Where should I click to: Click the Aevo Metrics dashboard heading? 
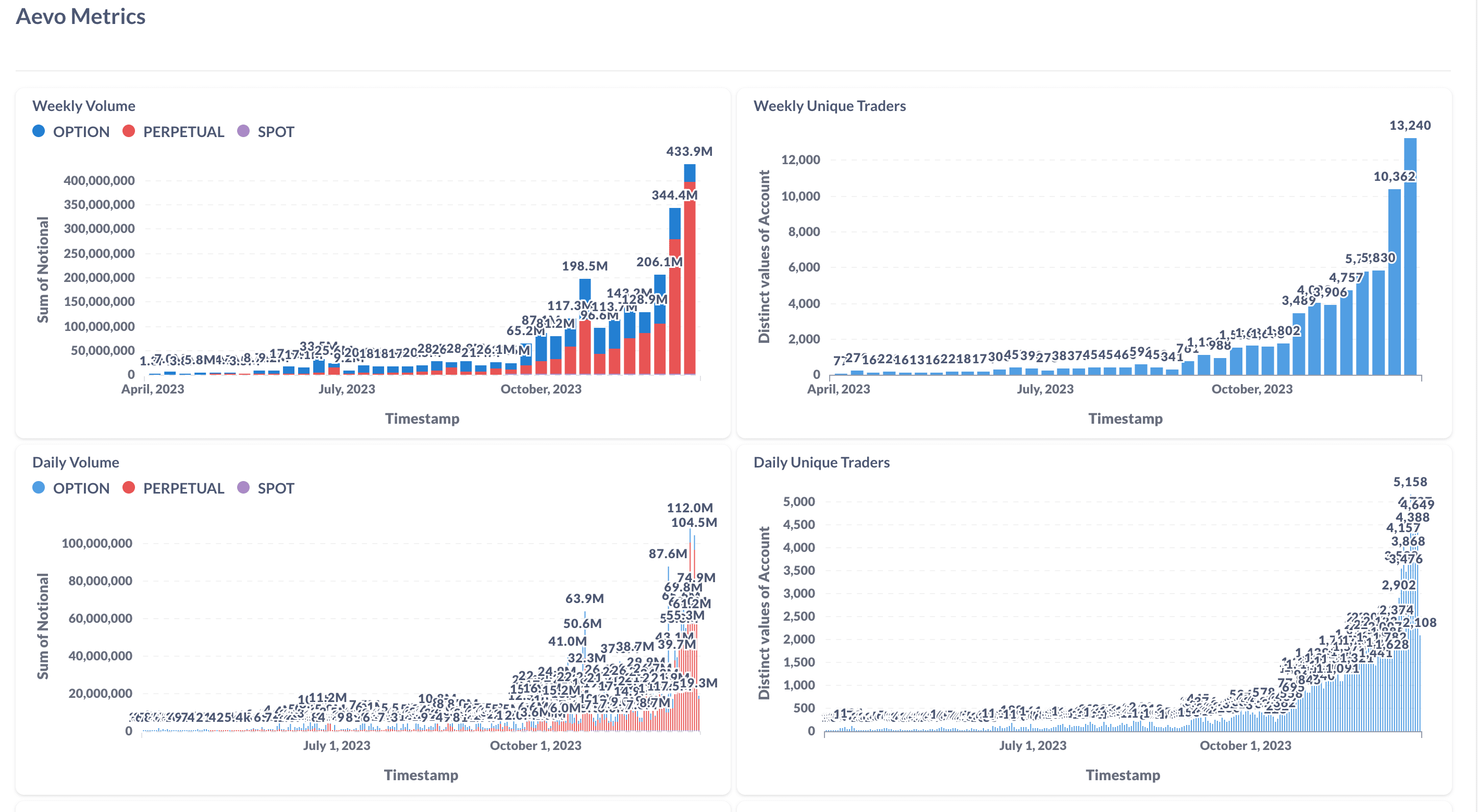coord(80,17)
